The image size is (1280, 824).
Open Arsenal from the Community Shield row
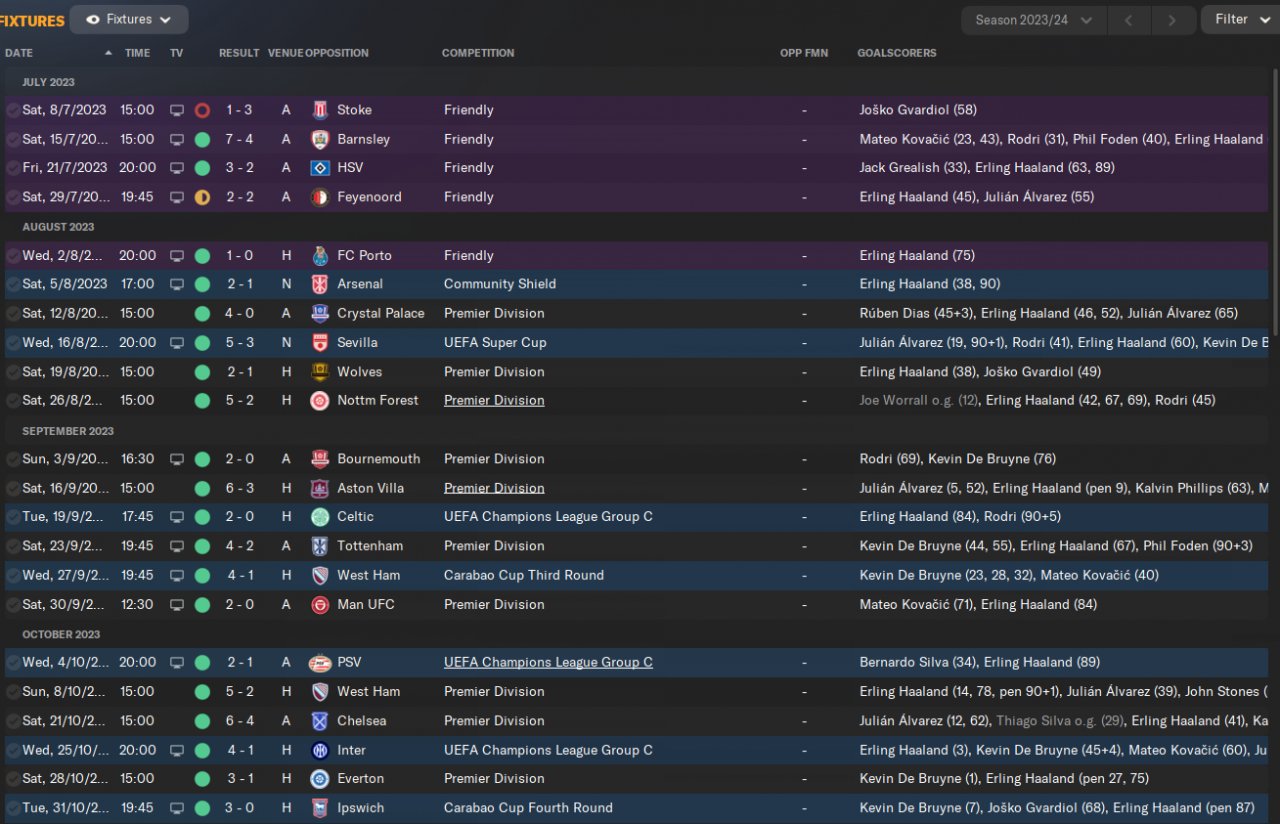[x=360, y=284]
